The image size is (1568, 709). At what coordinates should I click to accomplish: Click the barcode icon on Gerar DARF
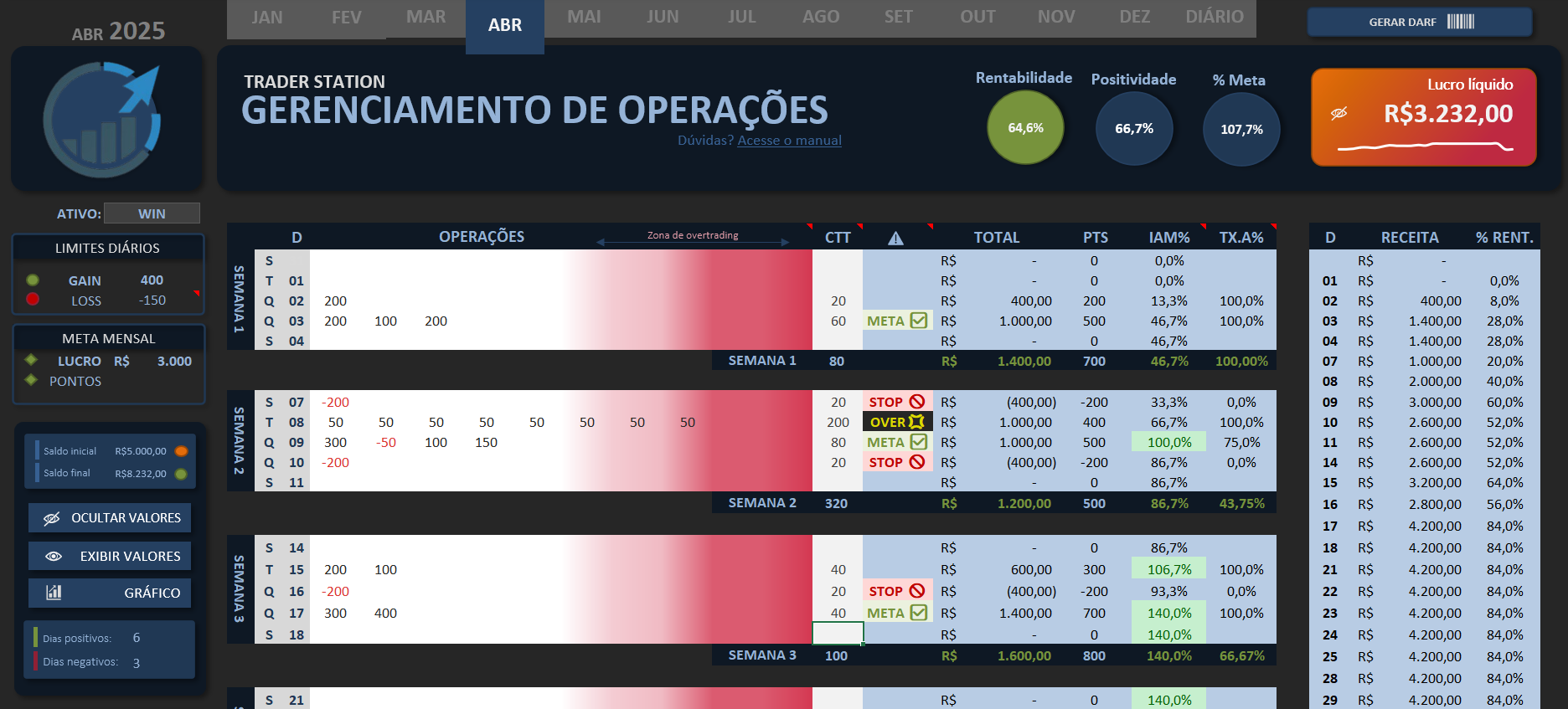pos(1461,22)
